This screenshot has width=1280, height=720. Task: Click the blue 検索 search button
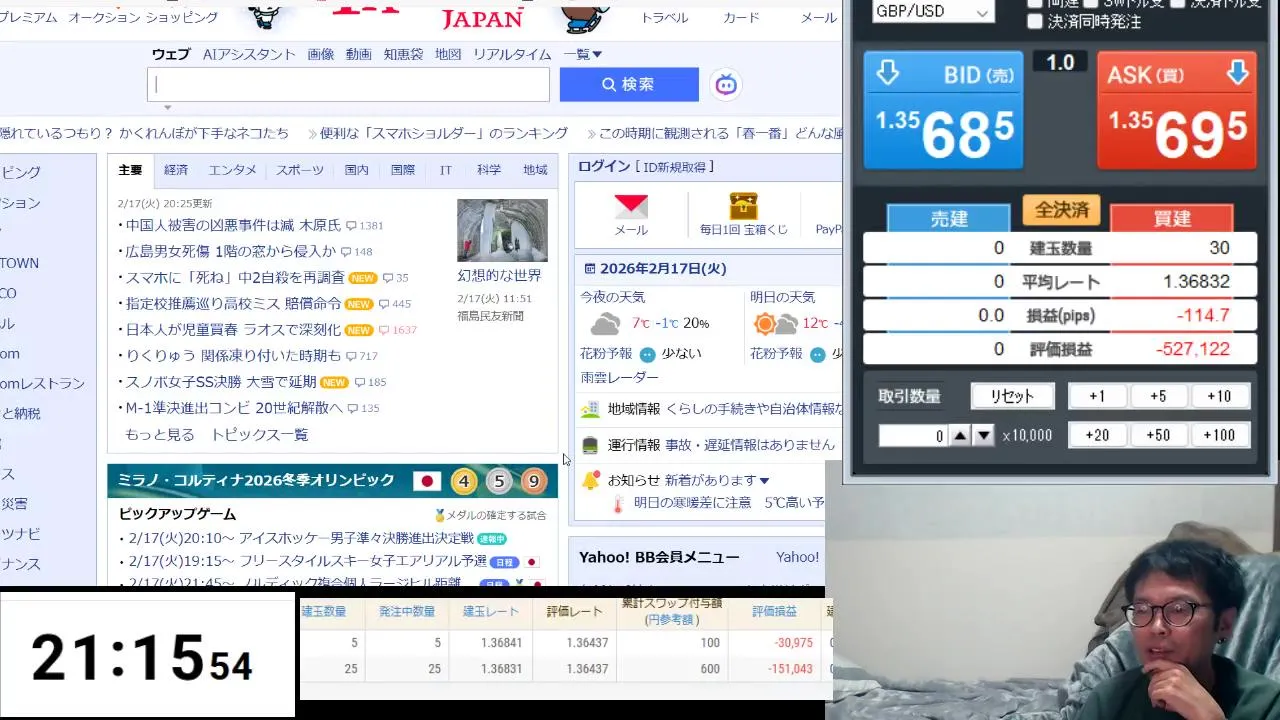coord(629,85)
